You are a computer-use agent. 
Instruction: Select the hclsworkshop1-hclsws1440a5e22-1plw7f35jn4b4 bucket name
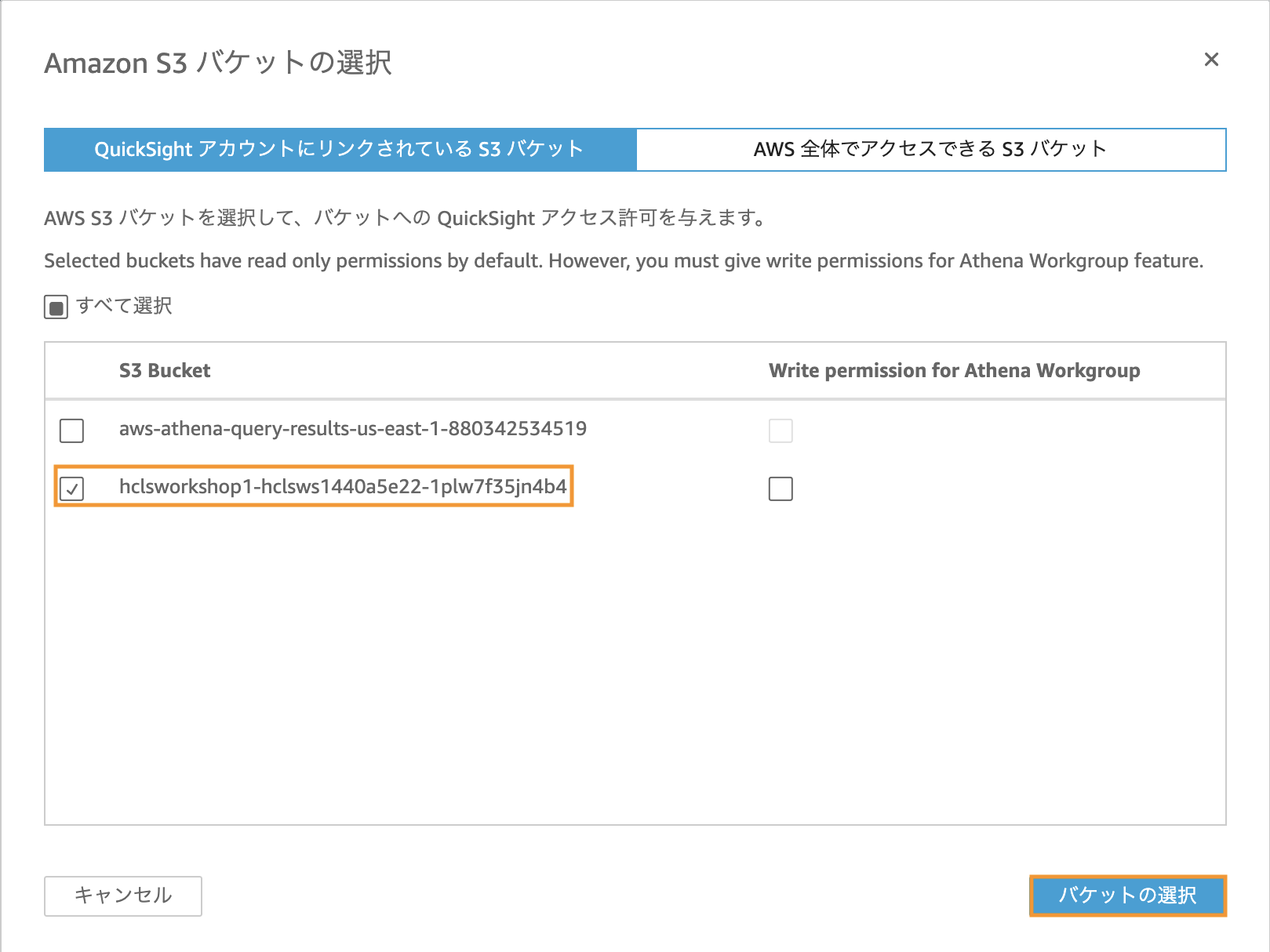point(343,487)
